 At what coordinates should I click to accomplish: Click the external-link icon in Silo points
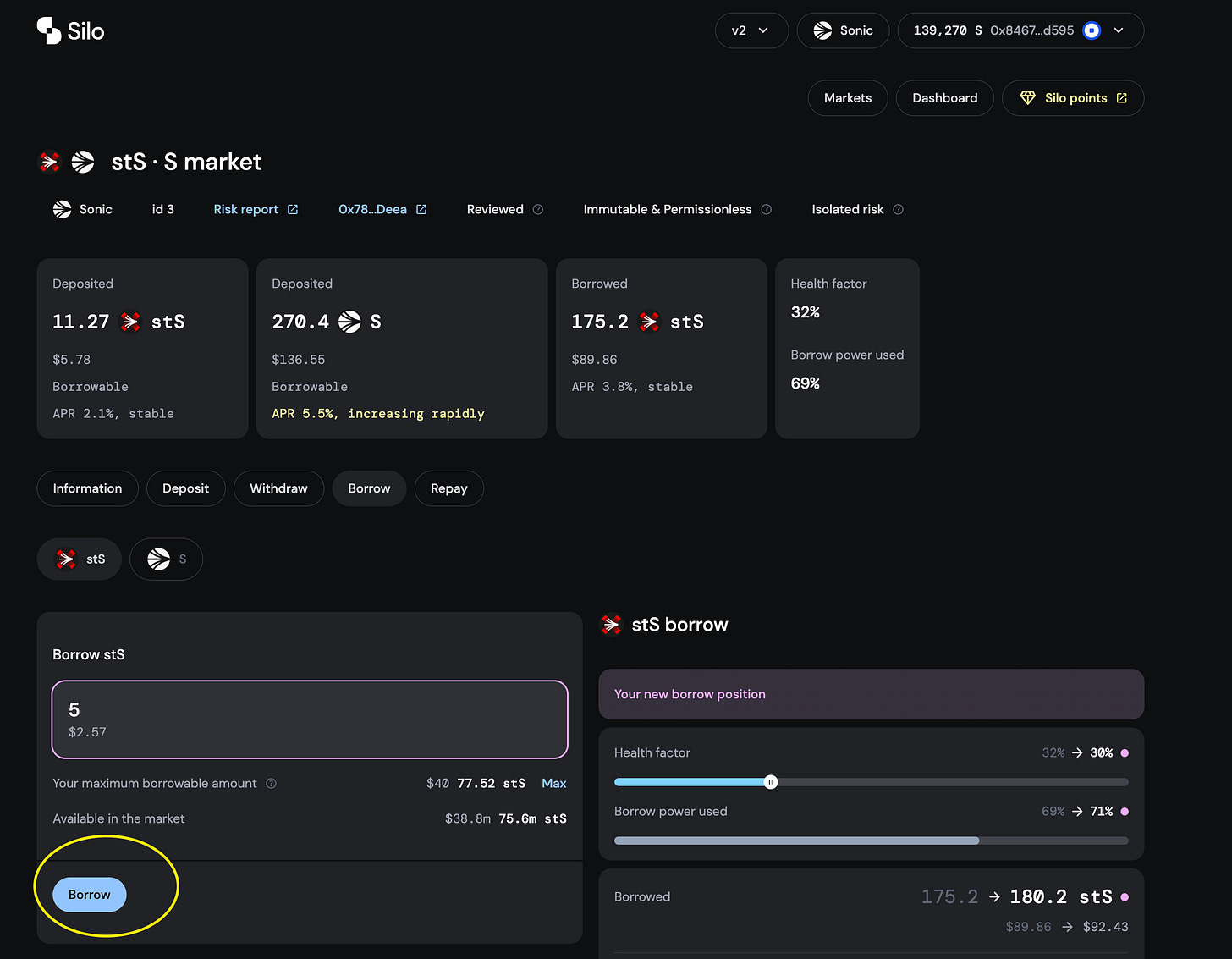[1122, 98]
